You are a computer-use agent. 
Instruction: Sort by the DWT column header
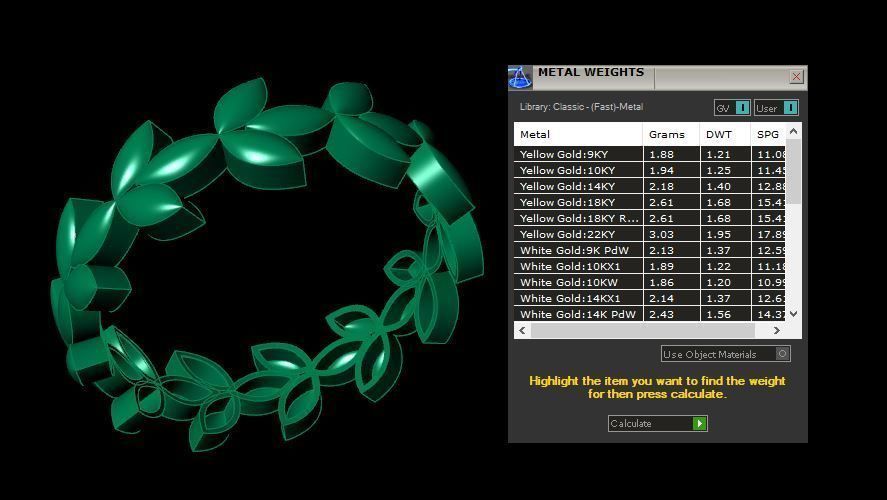[x=726, y=135]
